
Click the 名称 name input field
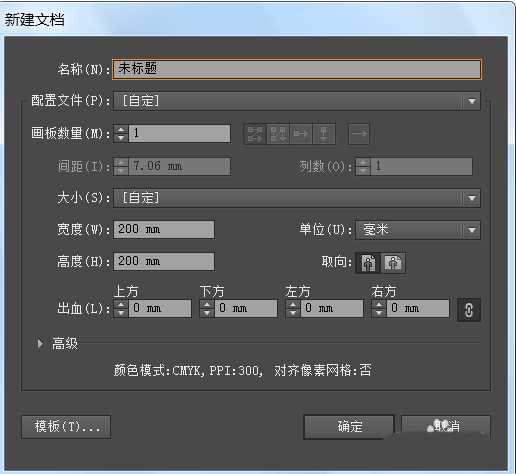pos(297,69)
